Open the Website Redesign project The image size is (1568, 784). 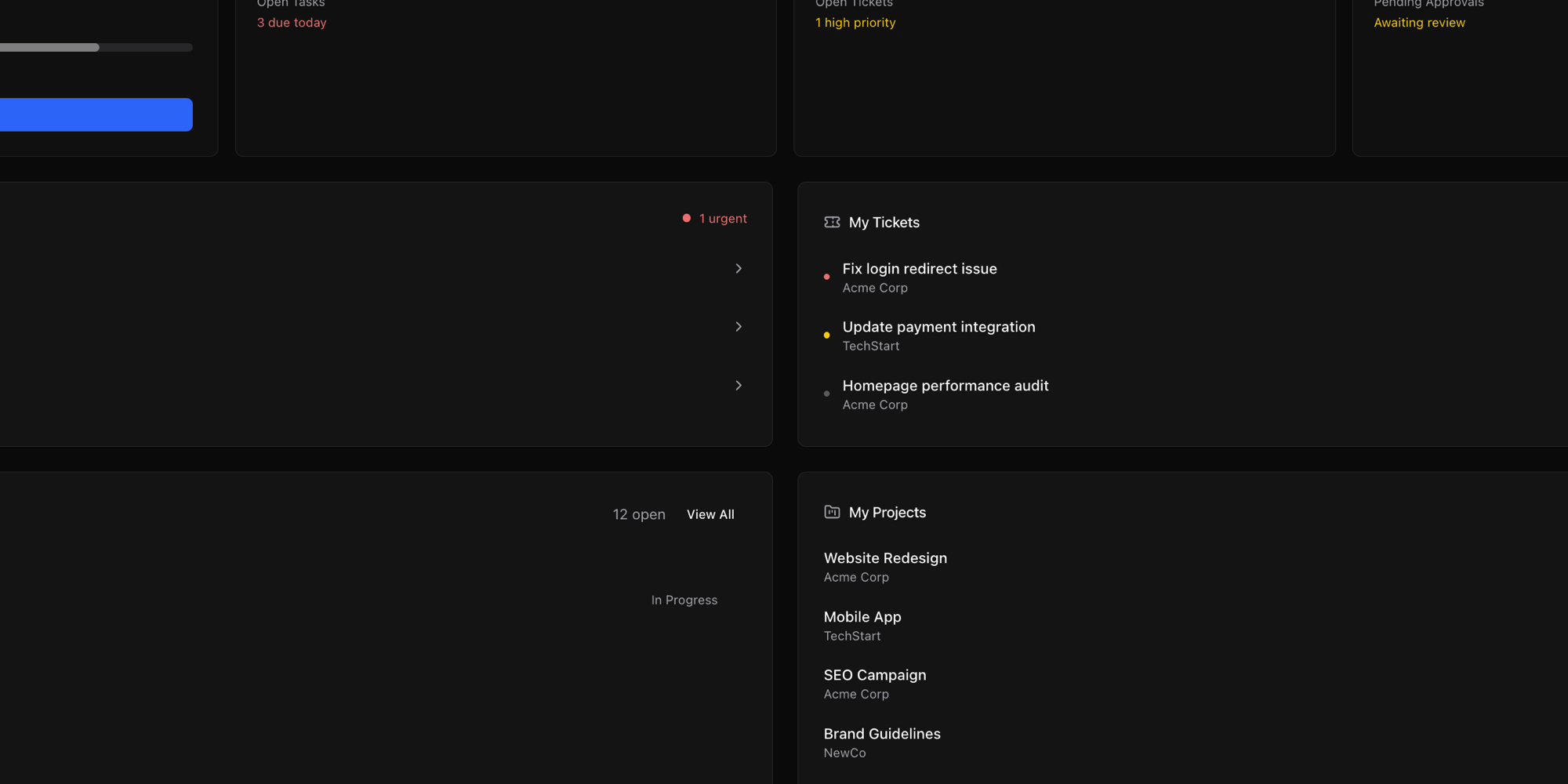(885, 558)
